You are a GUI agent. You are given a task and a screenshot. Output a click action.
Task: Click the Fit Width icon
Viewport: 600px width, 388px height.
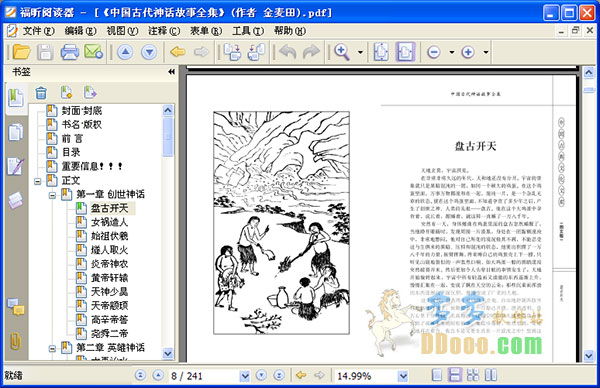[406, 52]
